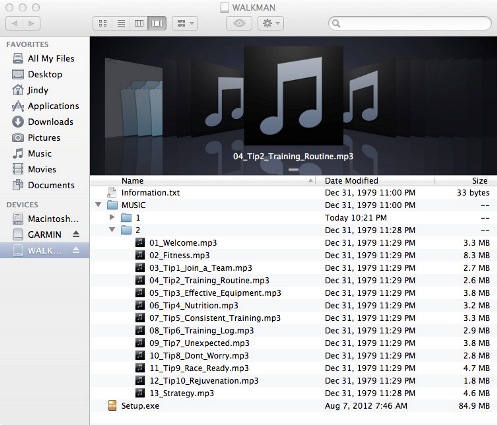Go back with the left arrow button
Screen dimensions: 497x425
(14, 23)
